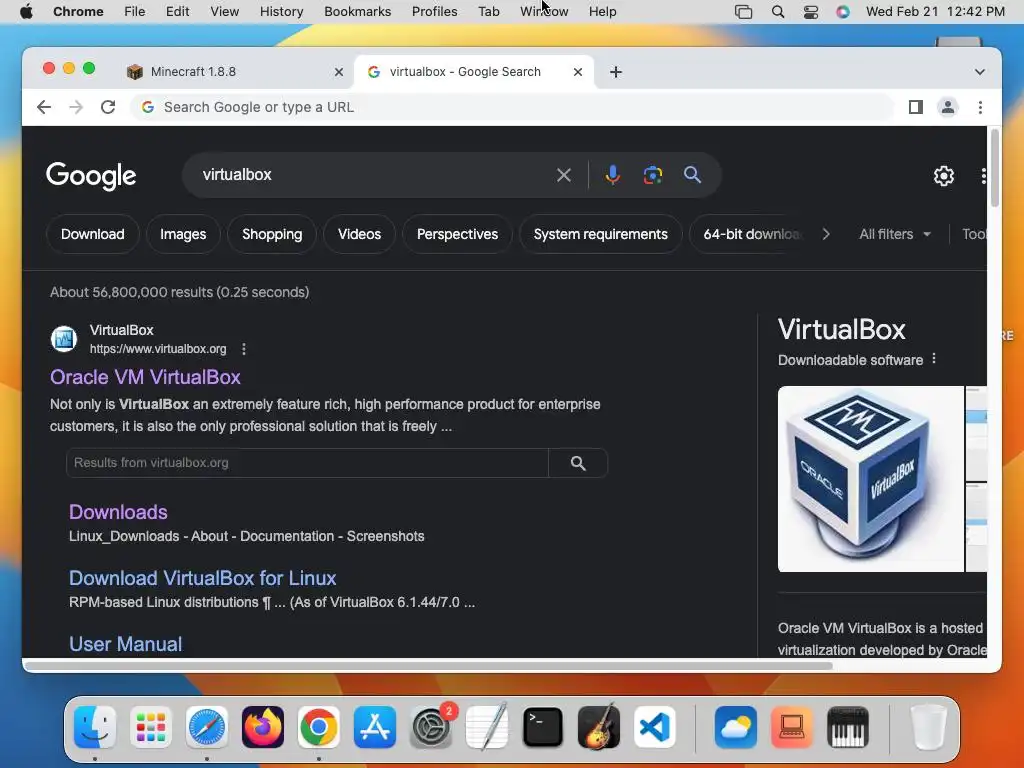Open Download VirtualBox for Linux link
Image resolution: width=1024 pixels, height=768 pixels.
(202, 578)
